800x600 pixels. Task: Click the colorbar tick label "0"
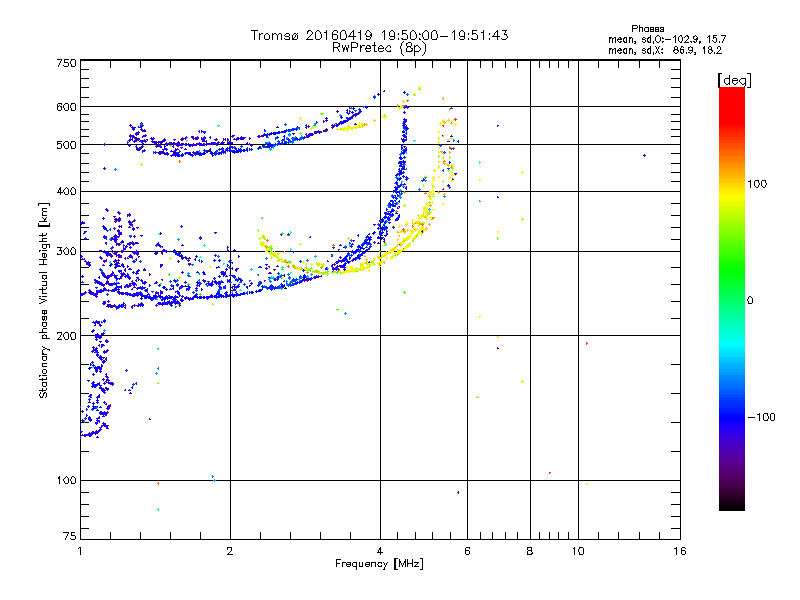pyautogui.click(x=750, y=301)
